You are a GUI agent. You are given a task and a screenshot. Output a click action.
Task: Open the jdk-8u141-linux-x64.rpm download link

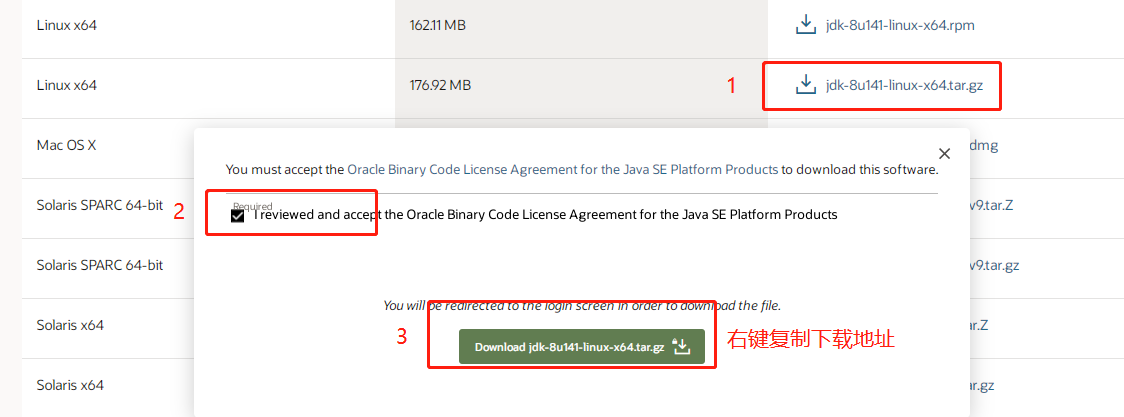click(900, 25)
